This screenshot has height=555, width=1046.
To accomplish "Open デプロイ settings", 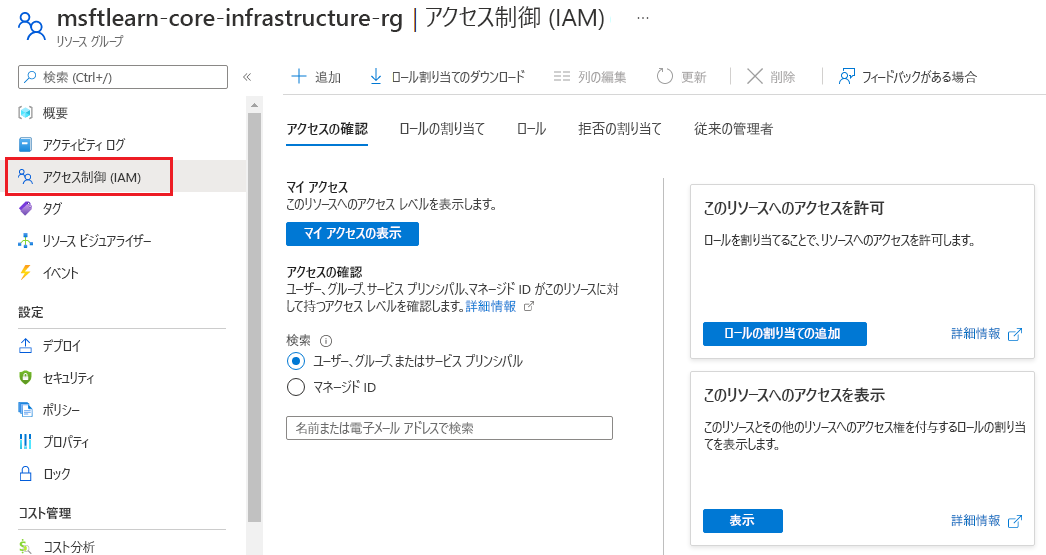I will click(61, 346).
